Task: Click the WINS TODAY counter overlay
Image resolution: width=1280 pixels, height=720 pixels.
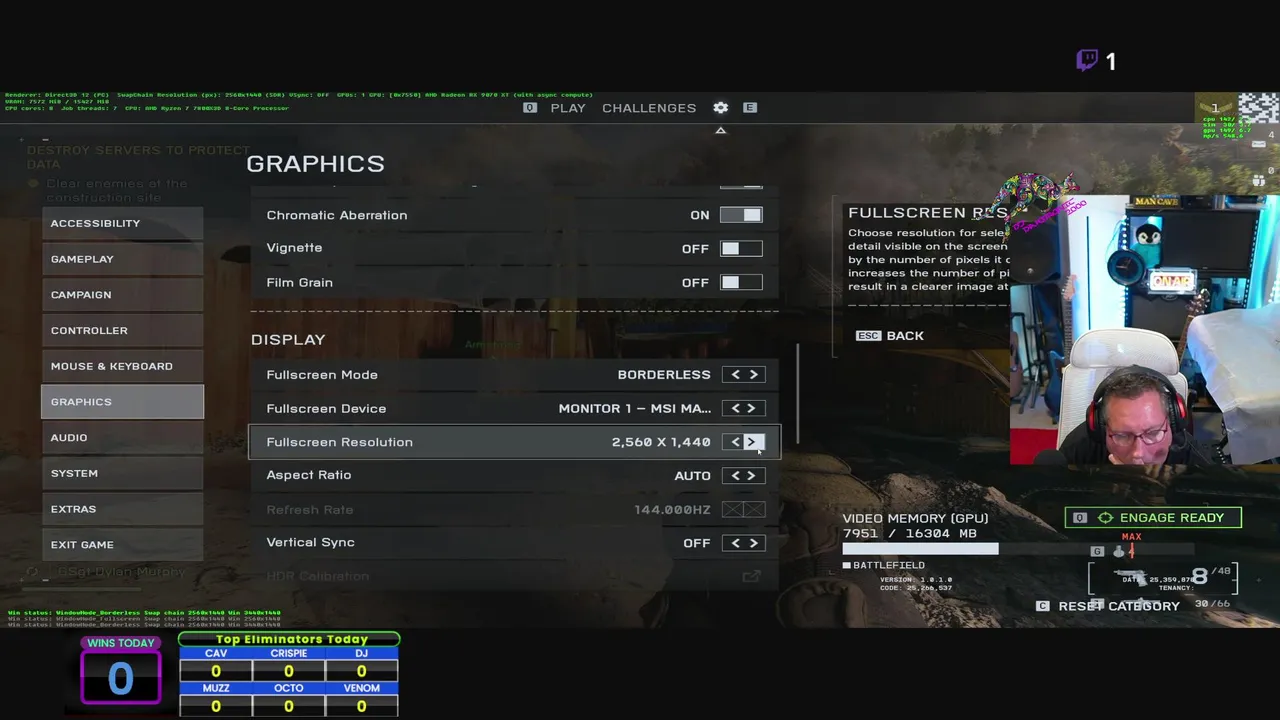Action: pos(121,670)
